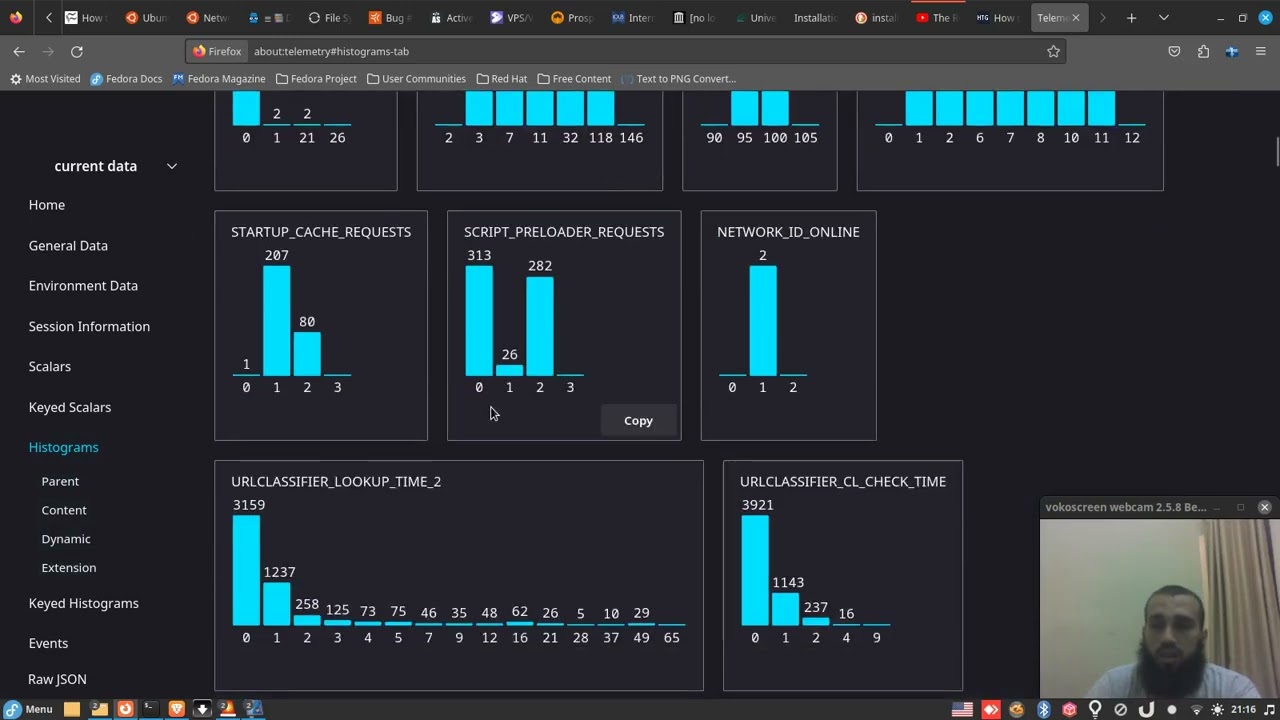Expand the list all tabs dropdown
Screen dimensions: 1280x720
tap(1163, 17)
